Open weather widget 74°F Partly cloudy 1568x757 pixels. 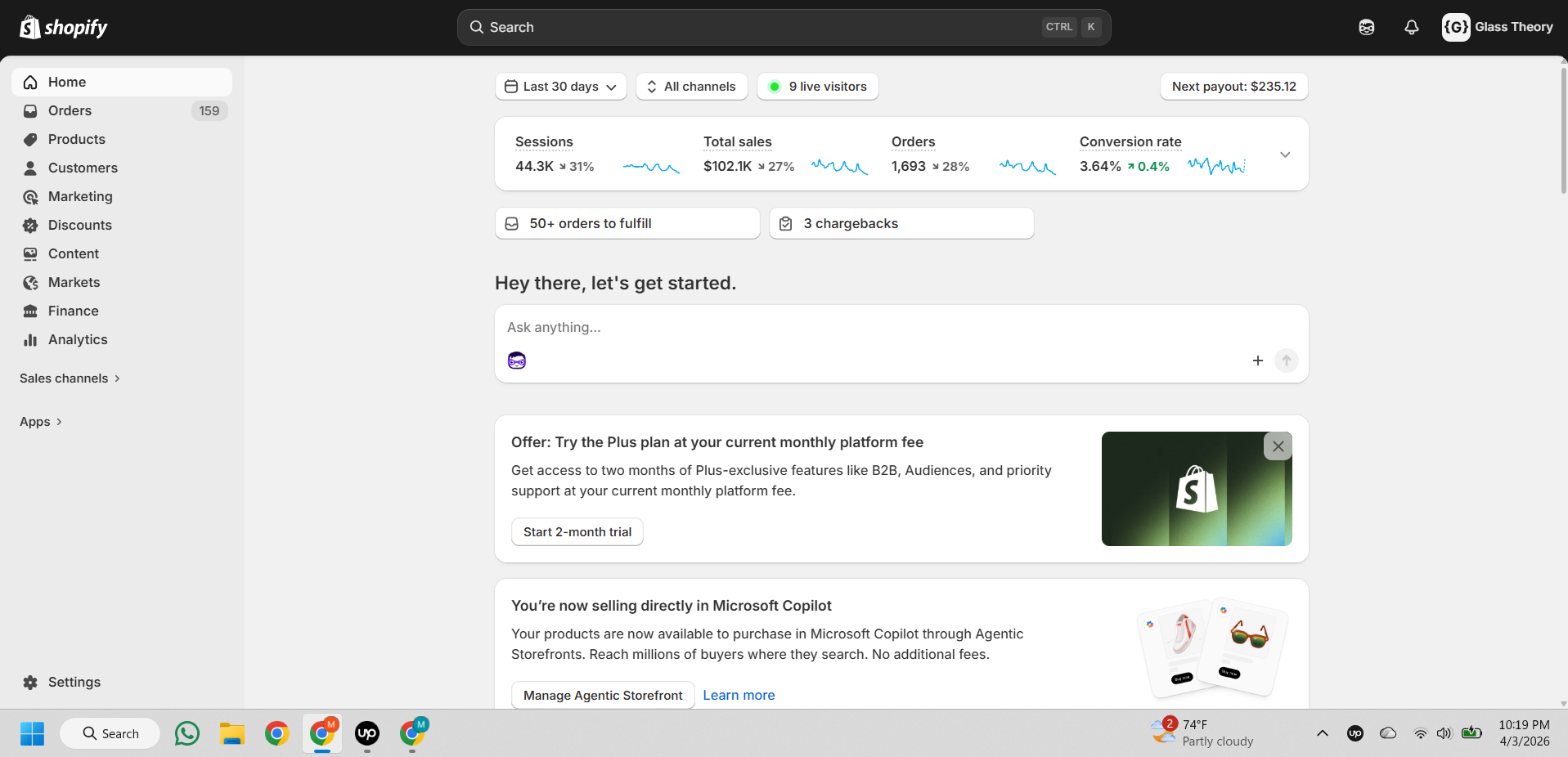point(1202,732)
